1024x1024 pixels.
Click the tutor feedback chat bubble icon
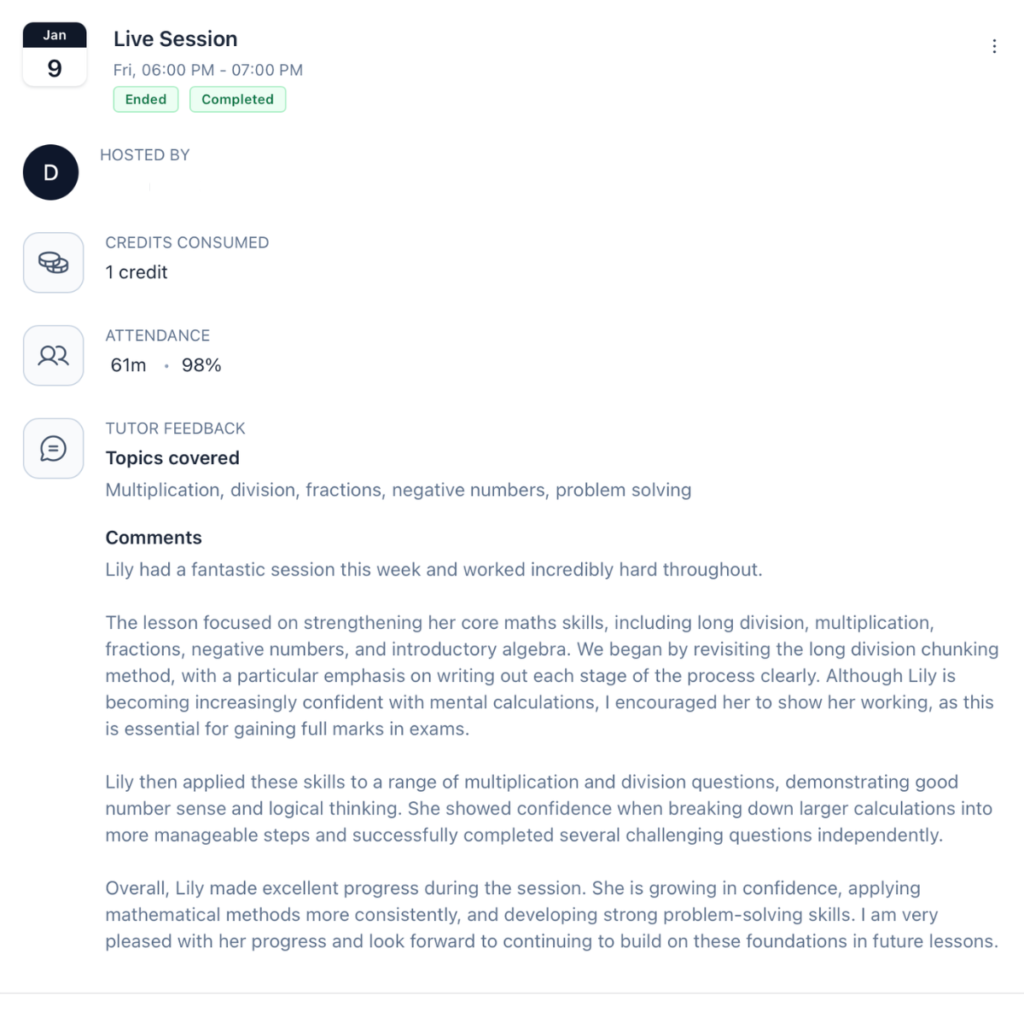coord(54,449)
